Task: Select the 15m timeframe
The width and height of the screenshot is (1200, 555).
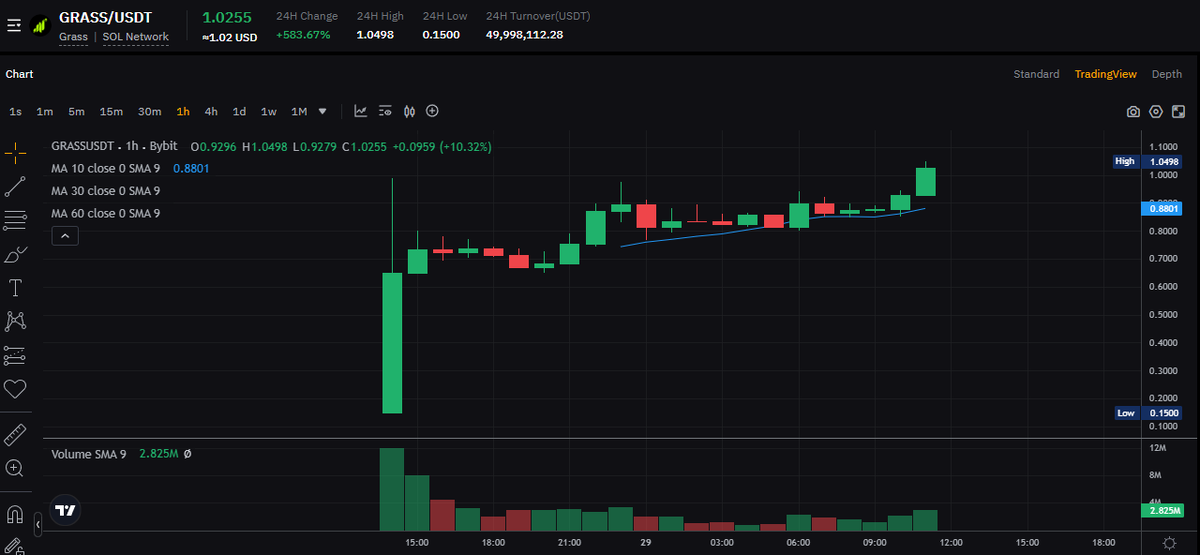Action: (111, 111)
